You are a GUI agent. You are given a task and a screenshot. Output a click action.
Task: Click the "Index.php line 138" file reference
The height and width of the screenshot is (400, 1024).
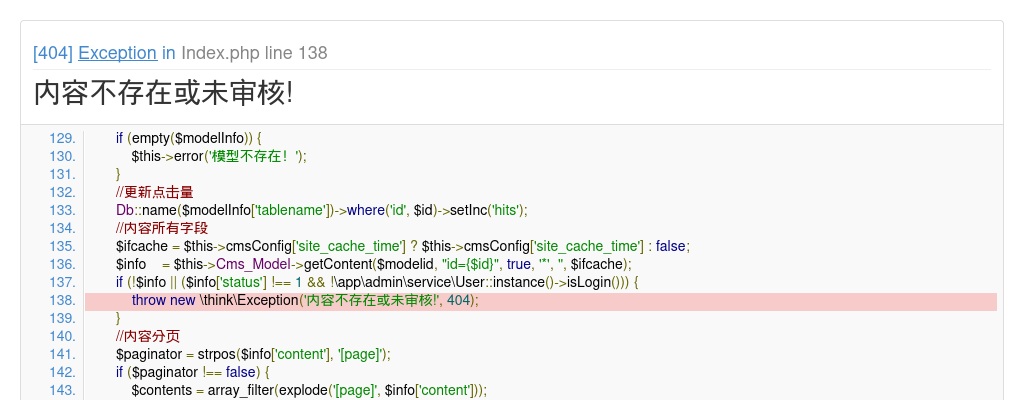coord(254,53)
